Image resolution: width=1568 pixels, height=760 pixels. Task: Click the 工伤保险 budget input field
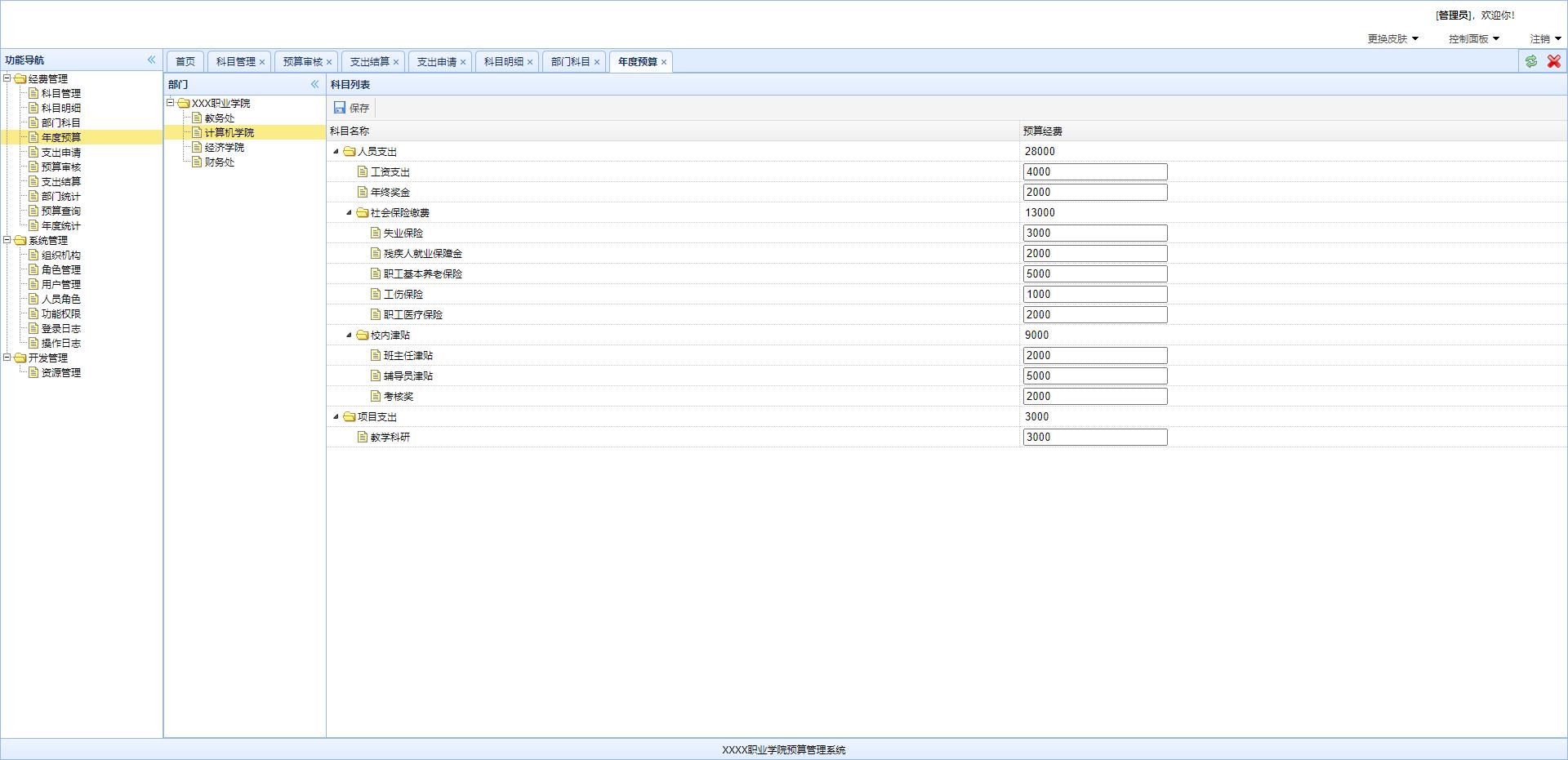(1095, 294)
